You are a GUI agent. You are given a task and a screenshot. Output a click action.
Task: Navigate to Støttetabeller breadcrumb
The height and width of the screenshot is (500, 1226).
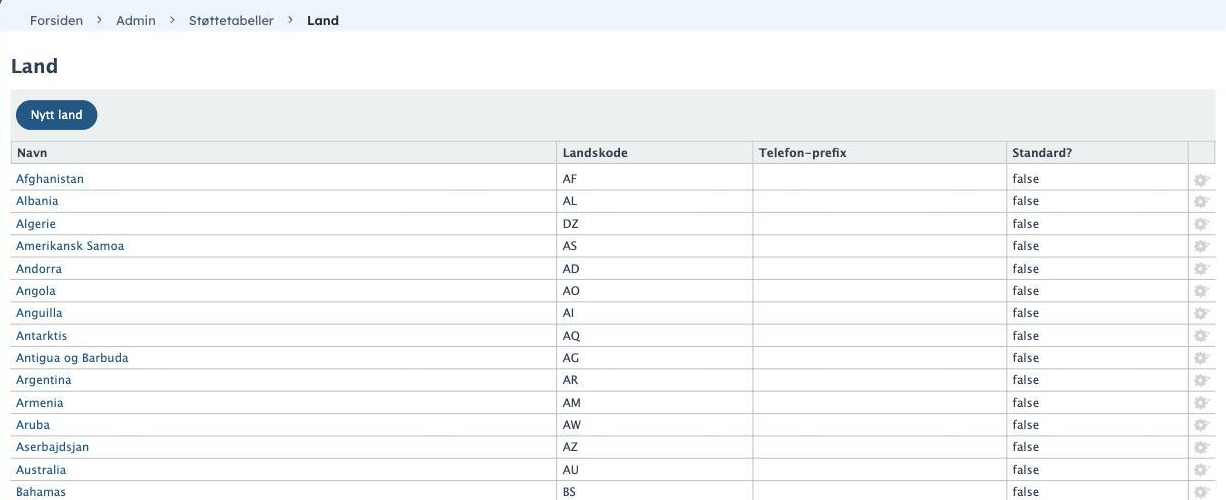[x=231, y=20]
